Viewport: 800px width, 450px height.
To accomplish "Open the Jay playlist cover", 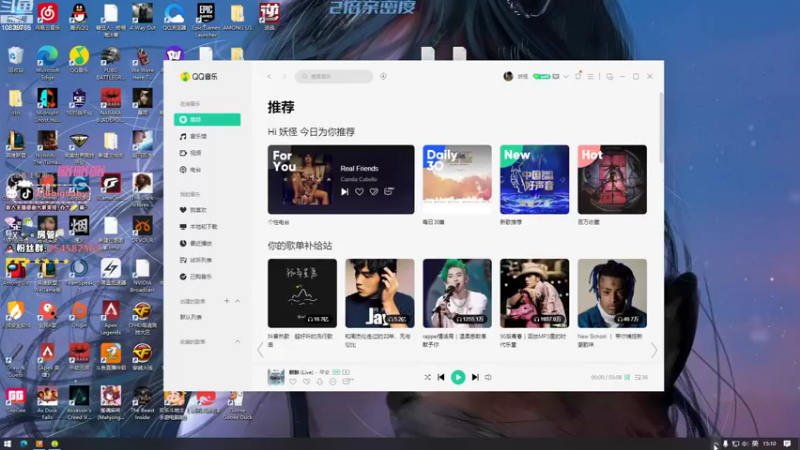I will pyautogui.click(x=380, y=293).
